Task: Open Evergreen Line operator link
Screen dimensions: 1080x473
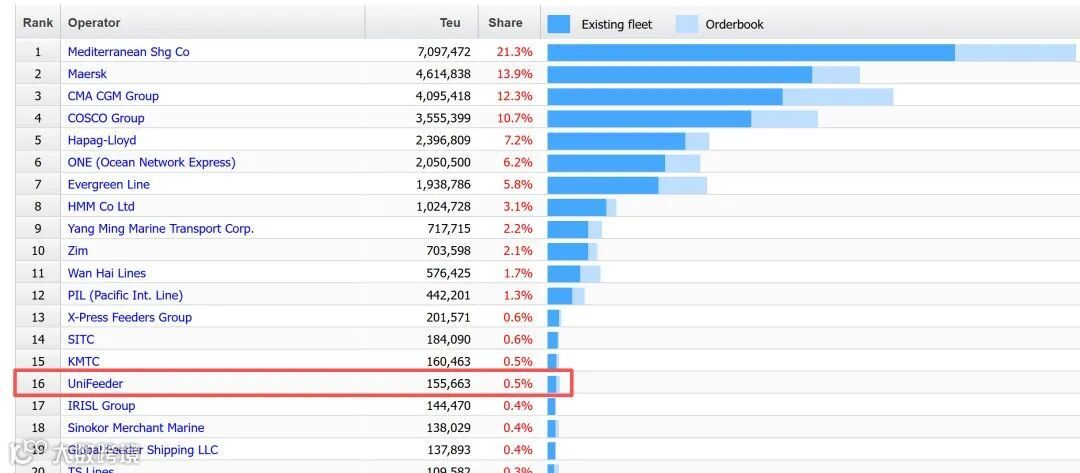Action: (109, 185)
